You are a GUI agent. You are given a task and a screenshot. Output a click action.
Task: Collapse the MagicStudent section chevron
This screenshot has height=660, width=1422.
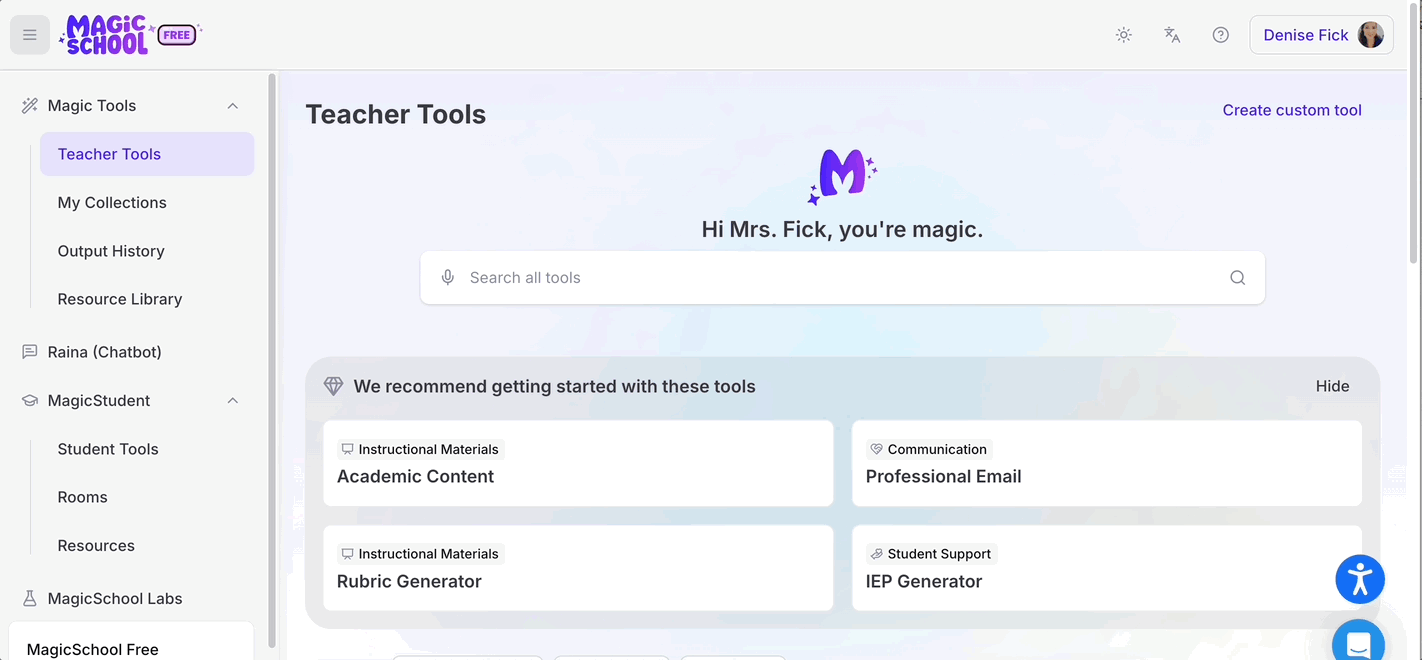[232, 400]
